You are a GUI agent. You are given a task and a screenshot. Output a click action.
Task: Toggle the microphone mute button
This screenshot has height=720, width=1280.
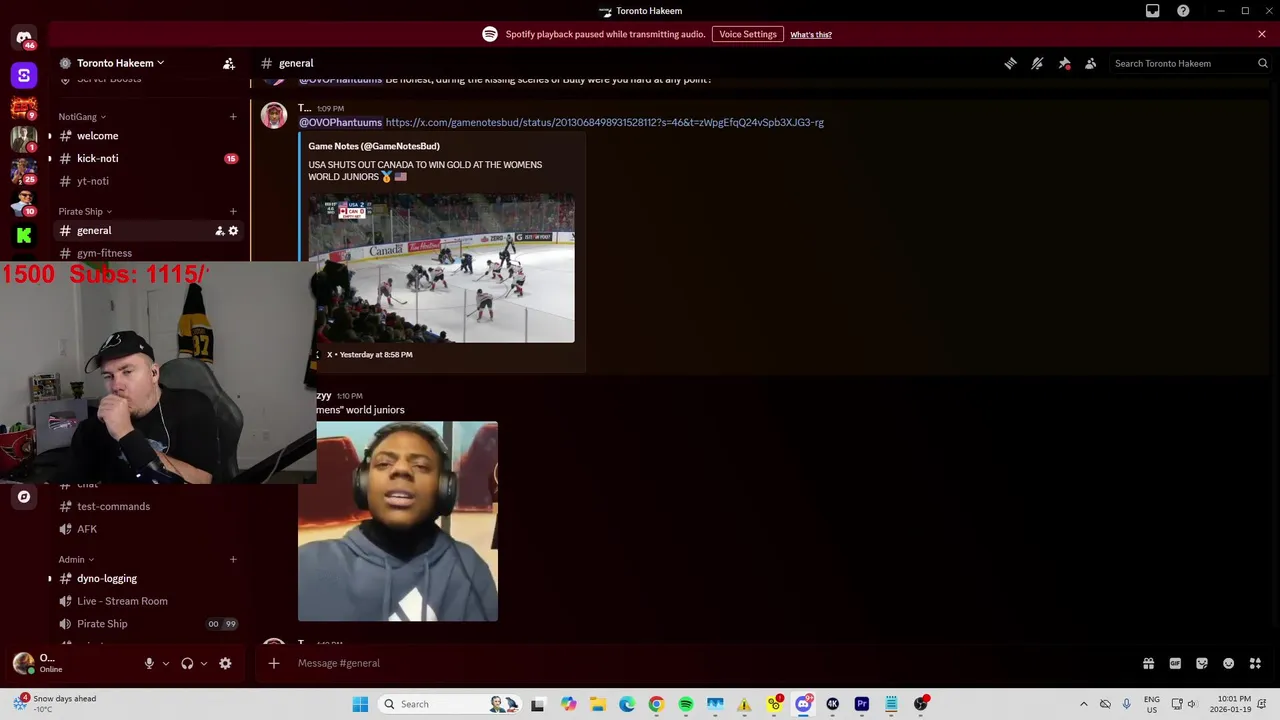pos(149,663)
